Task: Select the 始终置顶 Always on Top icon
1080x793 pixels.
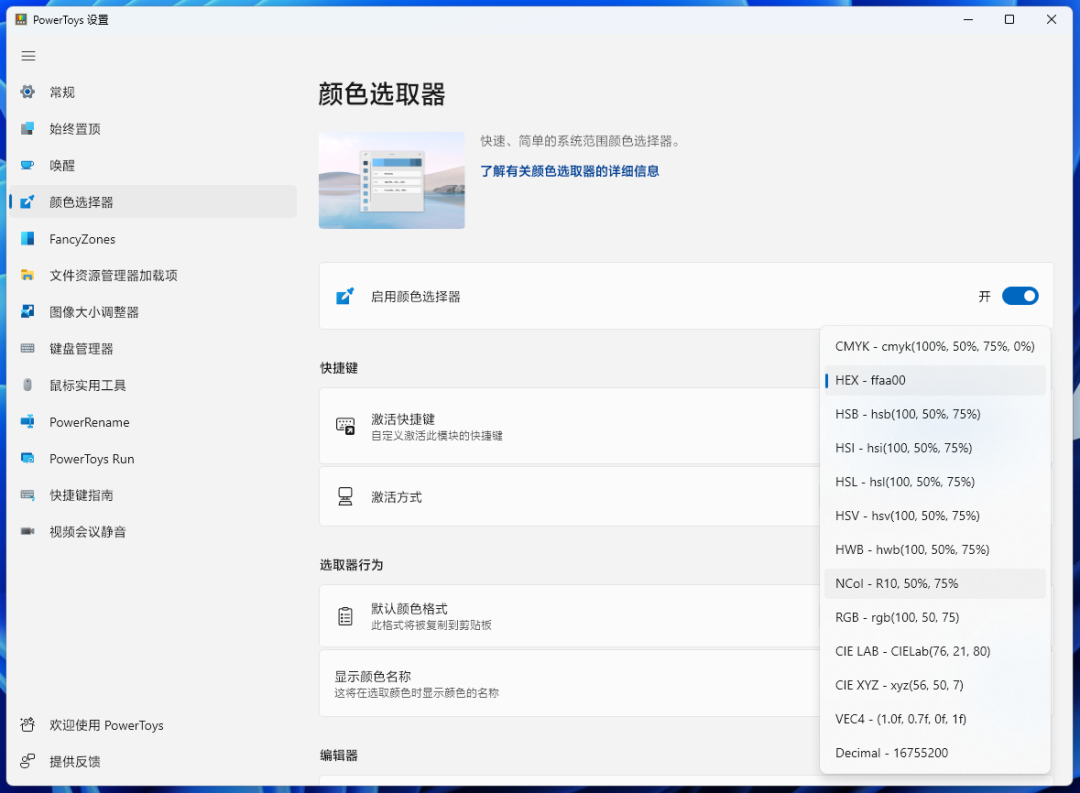Action: point(28,128)
